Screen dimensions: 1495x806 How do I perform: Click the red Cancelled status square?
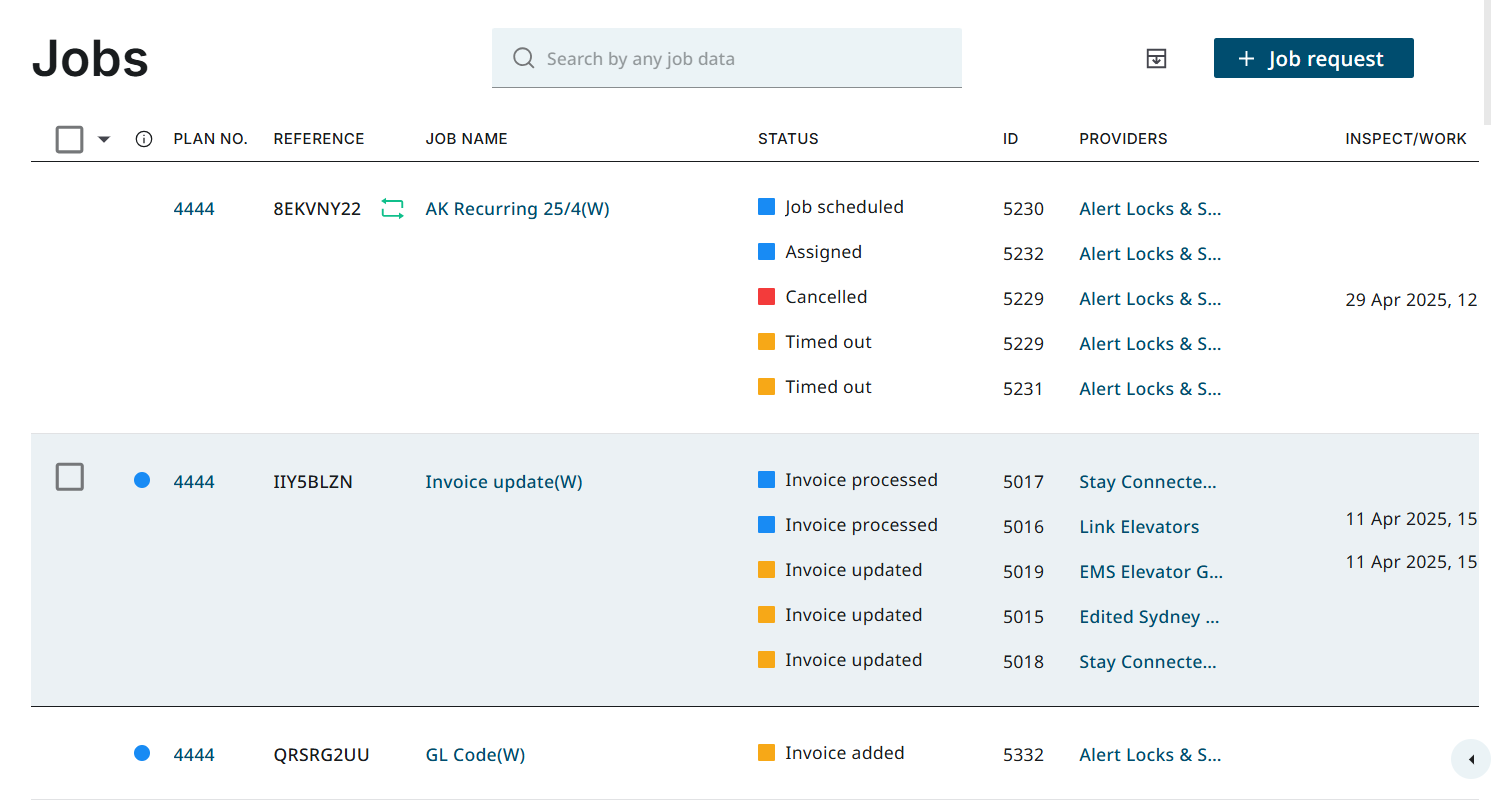[x=767, y=297]
